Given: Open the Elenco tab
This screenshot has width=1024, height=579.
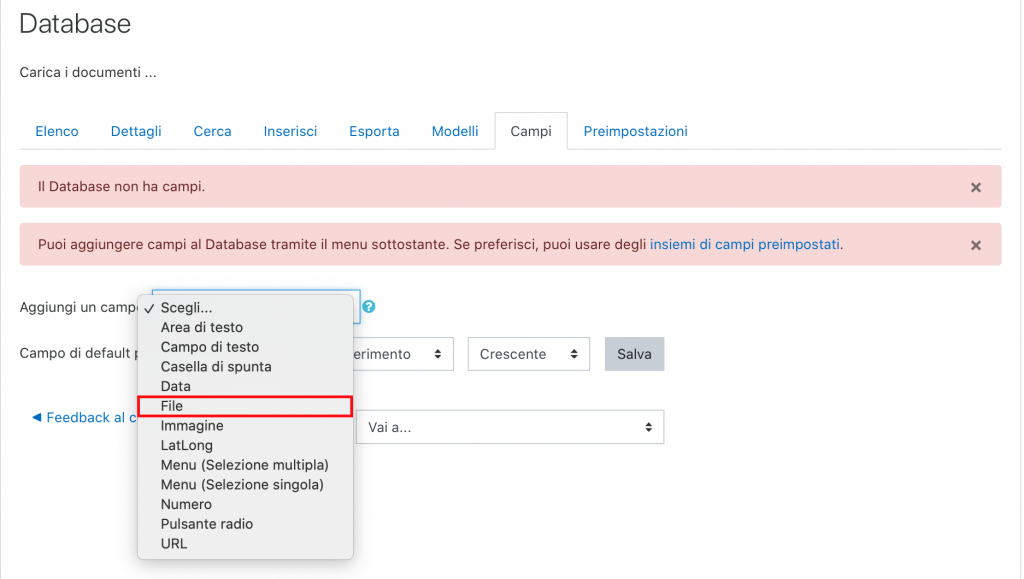Looking at the screenshot, I should 57,131.
